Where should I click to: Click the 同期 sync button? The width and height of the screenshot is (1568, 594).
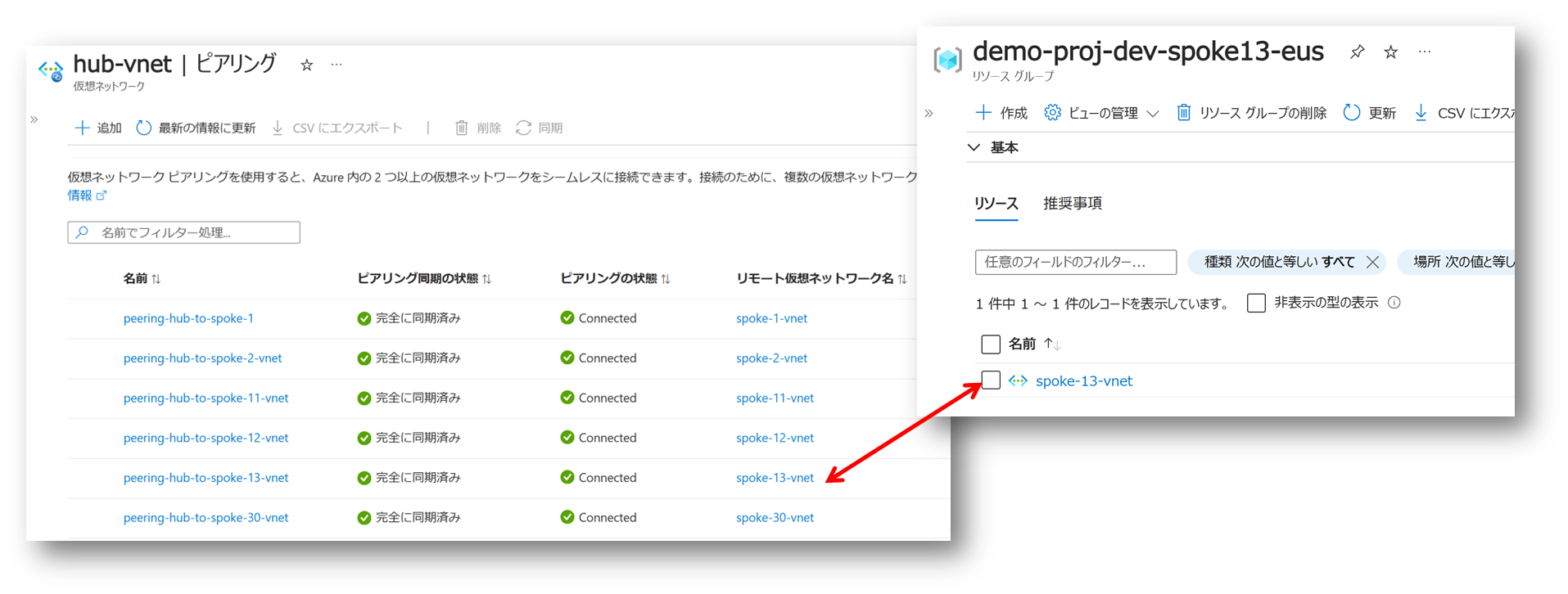(539, 128)
